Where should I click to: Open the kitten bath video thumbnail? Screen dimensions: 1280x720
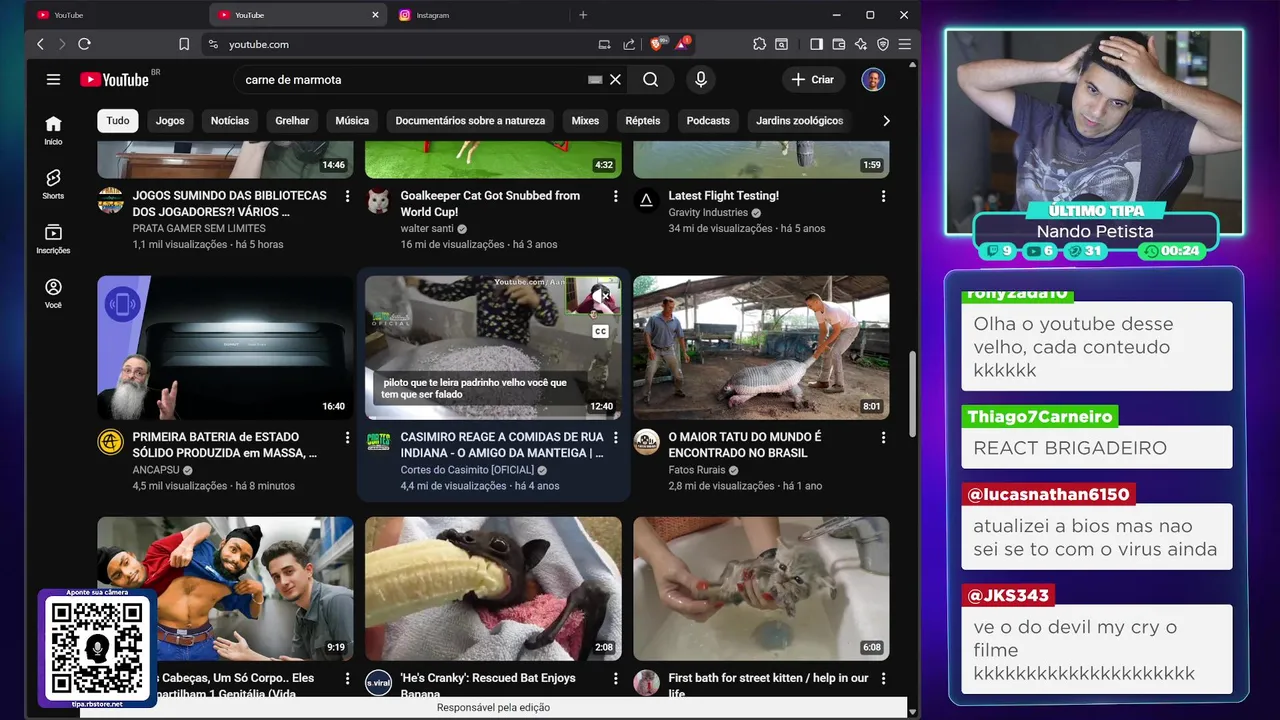tap(761, 589)
